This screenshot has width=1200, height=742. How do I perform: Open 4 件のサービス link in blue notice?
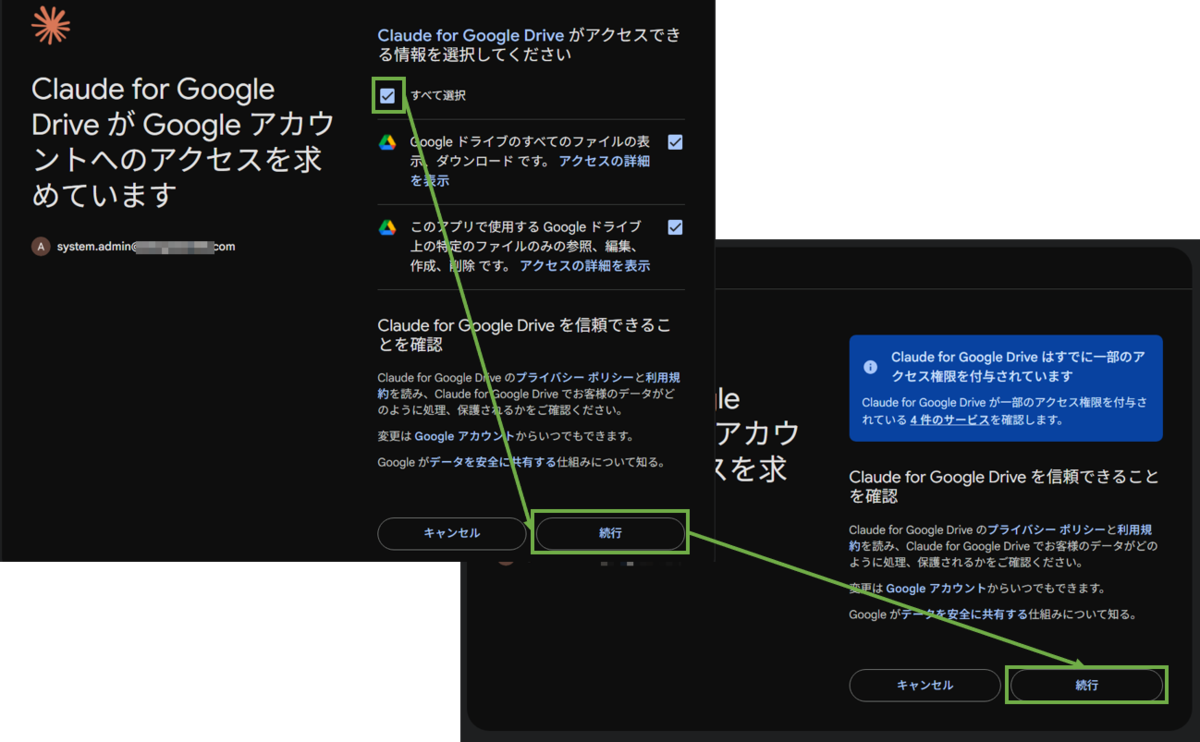pos(949,420)
